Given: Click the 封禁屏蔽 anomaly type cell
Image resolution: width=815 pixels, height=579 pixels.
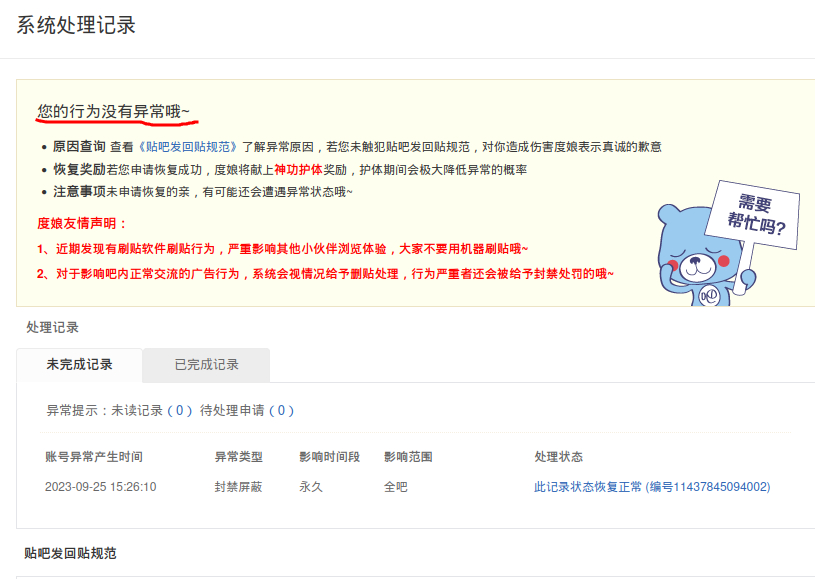Looking at the screenshot, I should tap(238, 487).
